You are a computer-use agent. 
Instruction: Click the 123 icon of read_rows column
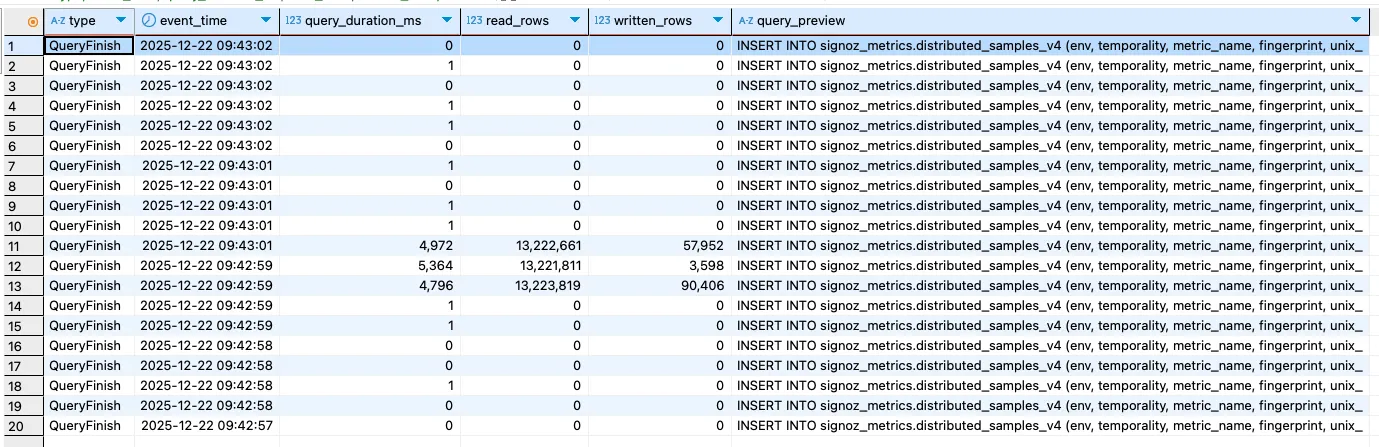474,20
